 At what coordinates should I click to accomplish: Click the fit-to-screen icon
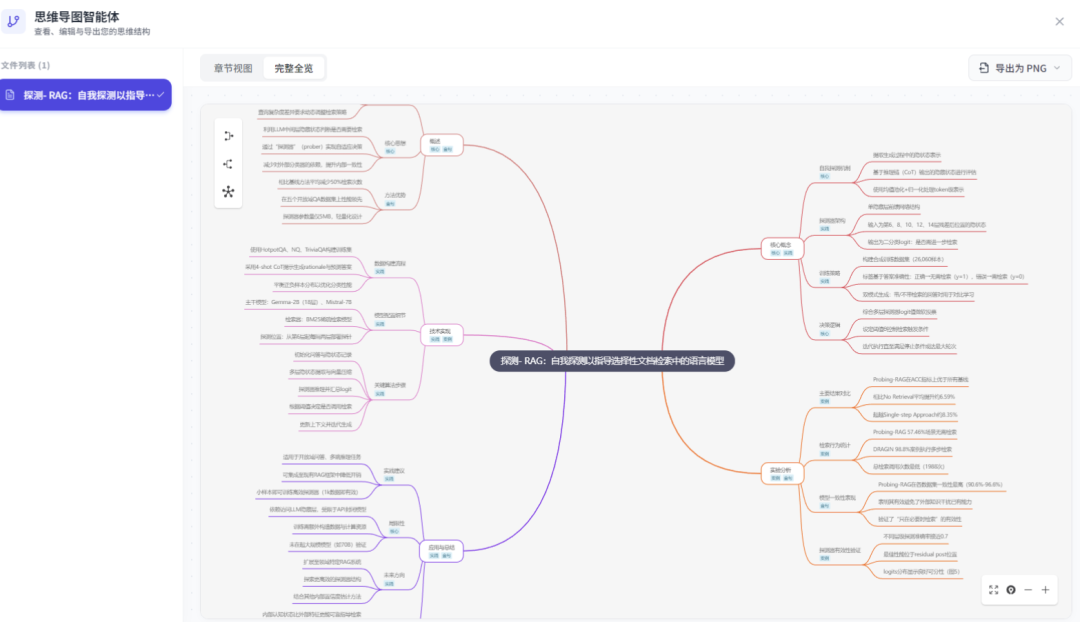993,590
